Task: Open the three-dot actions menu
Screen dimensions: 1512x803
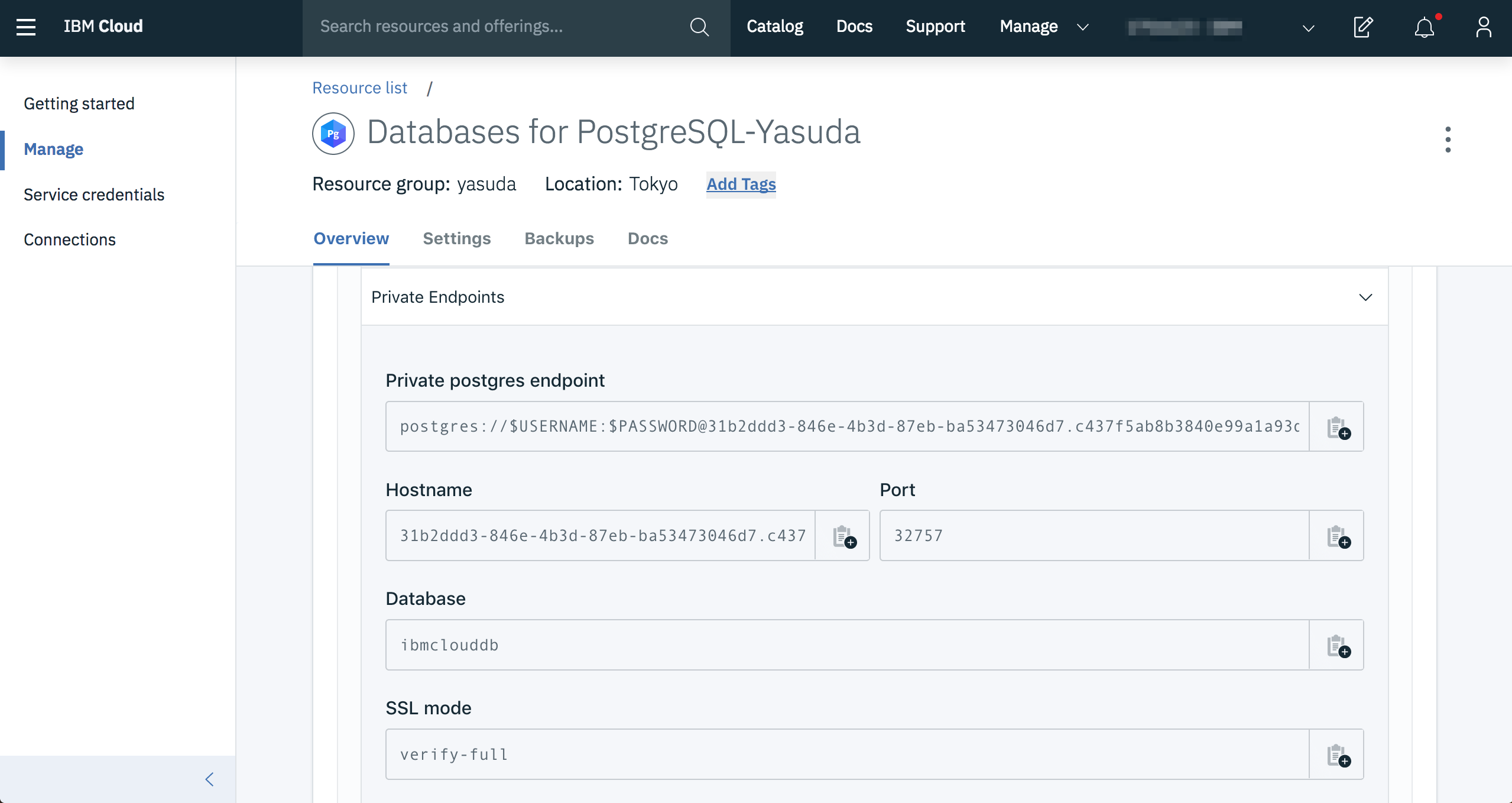Action: pos(1448,140)
